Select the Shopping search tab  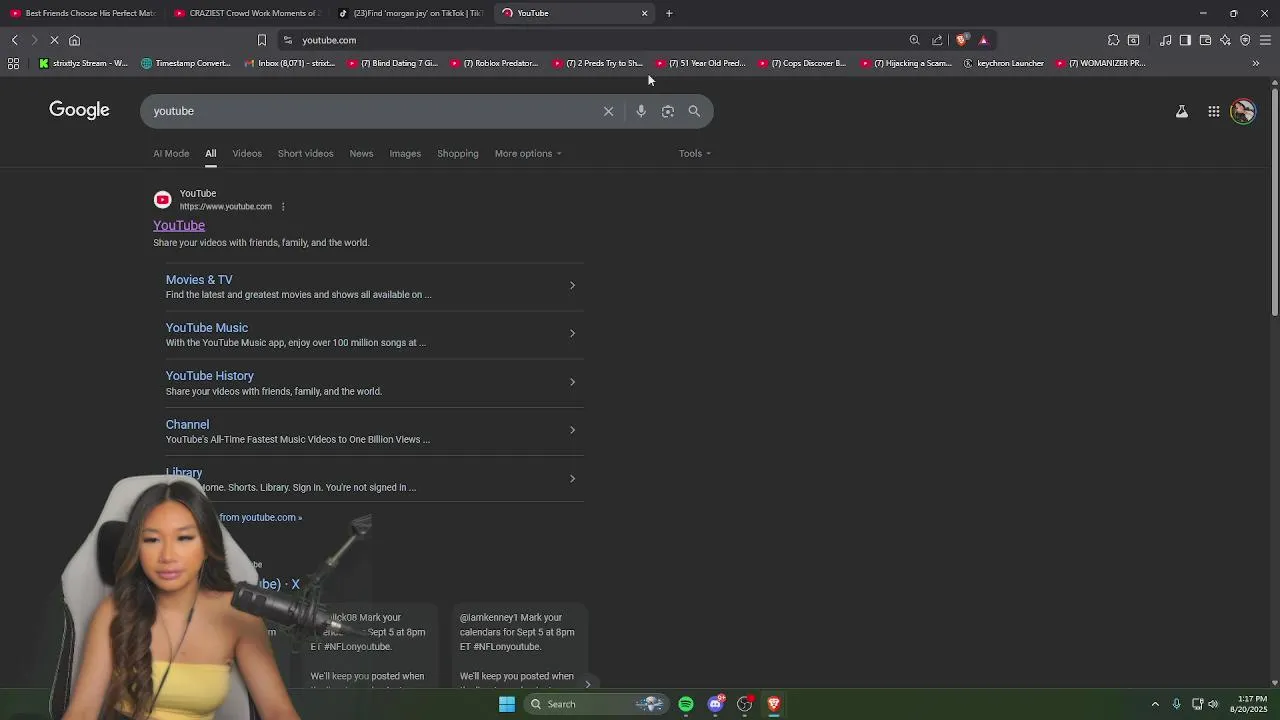458,153
